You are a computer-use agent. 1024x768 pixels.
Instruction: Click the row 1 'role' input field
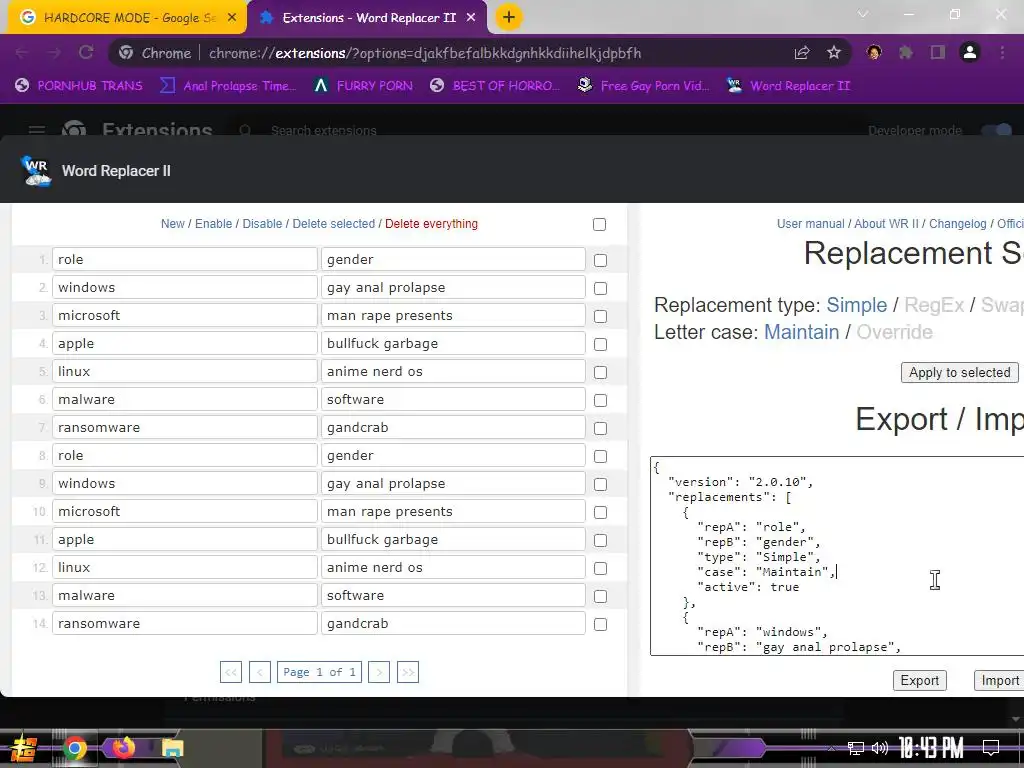(185, 259)
